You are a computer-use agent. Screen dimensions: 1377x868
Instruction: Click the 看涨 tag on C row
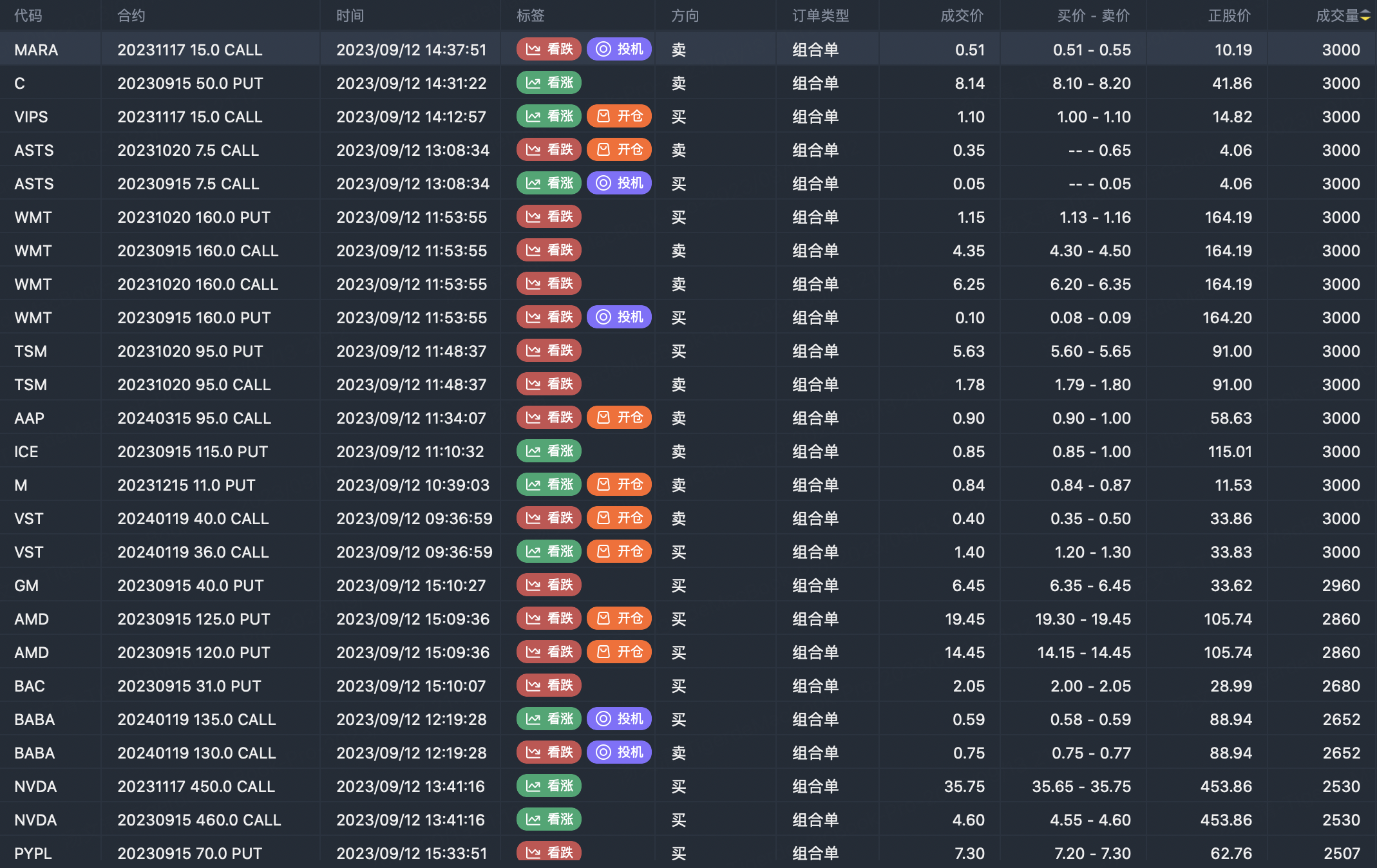click(549, 83)
